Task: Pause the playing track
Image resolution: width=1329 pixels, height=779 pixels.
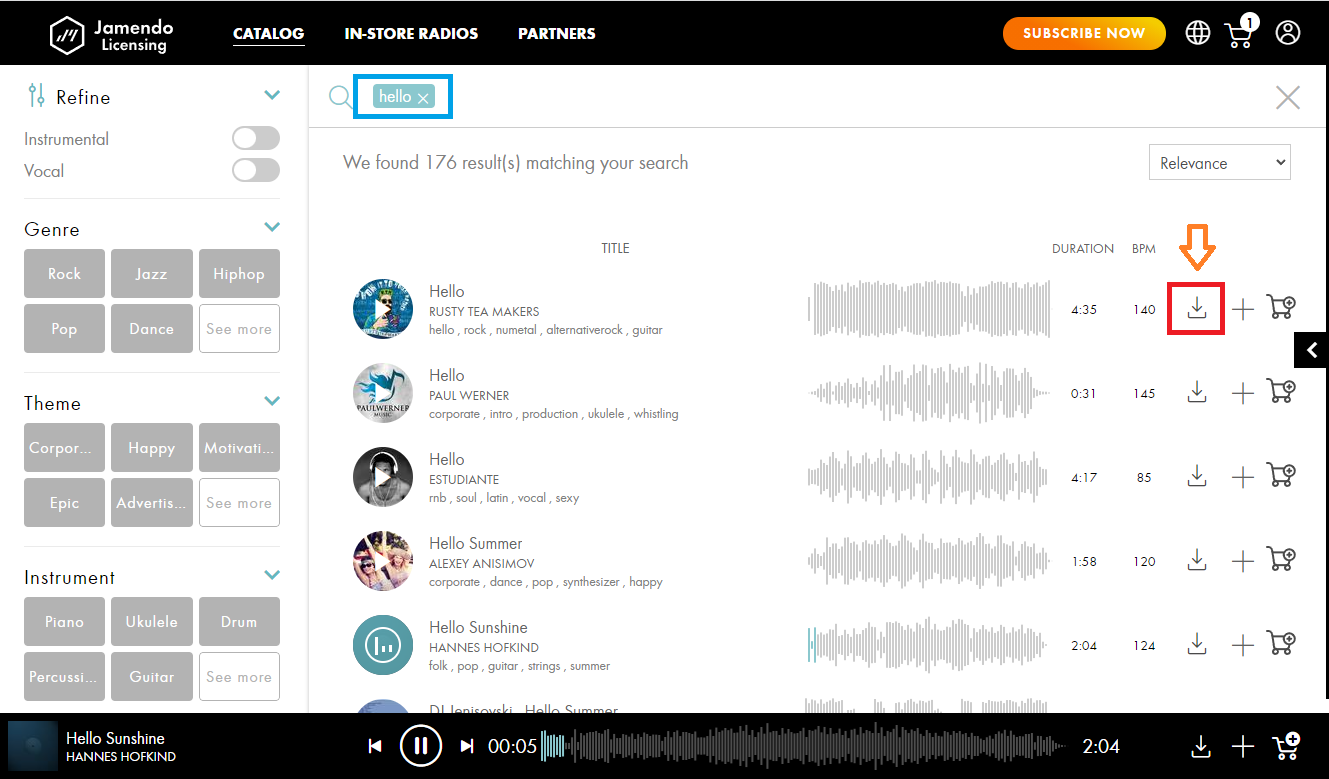Action: click(x=420, y=746)
